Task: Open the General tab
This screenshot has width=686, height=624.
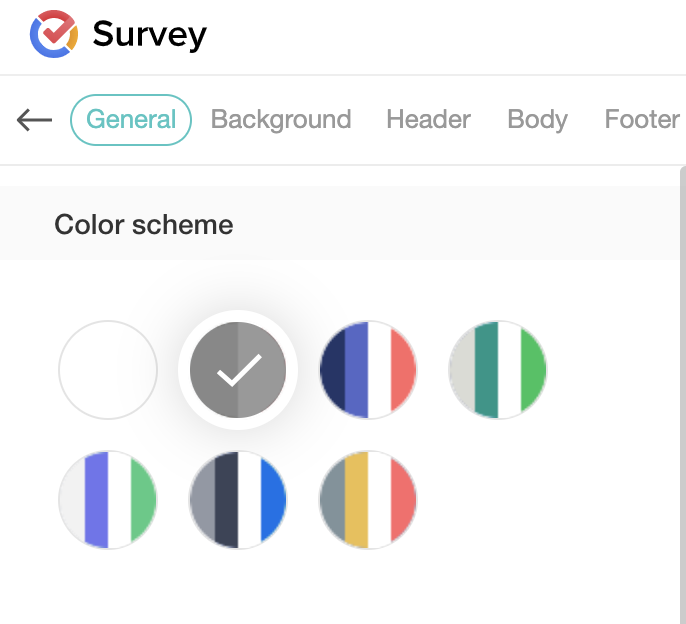Action: coord(131,120)
